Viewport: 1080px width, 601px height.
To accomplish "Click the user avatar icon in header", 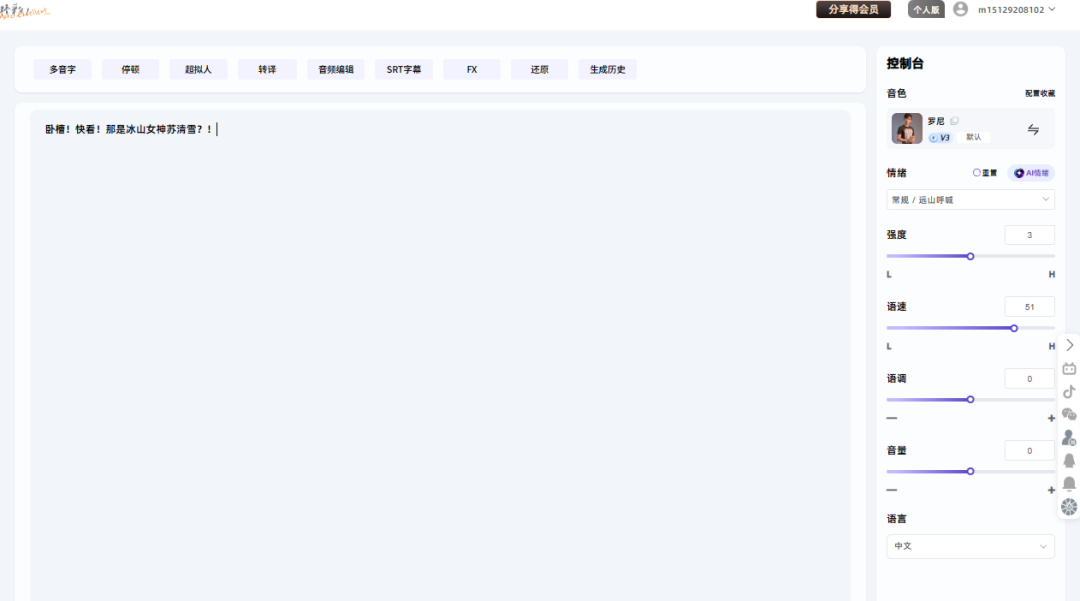I will (960, 9).
